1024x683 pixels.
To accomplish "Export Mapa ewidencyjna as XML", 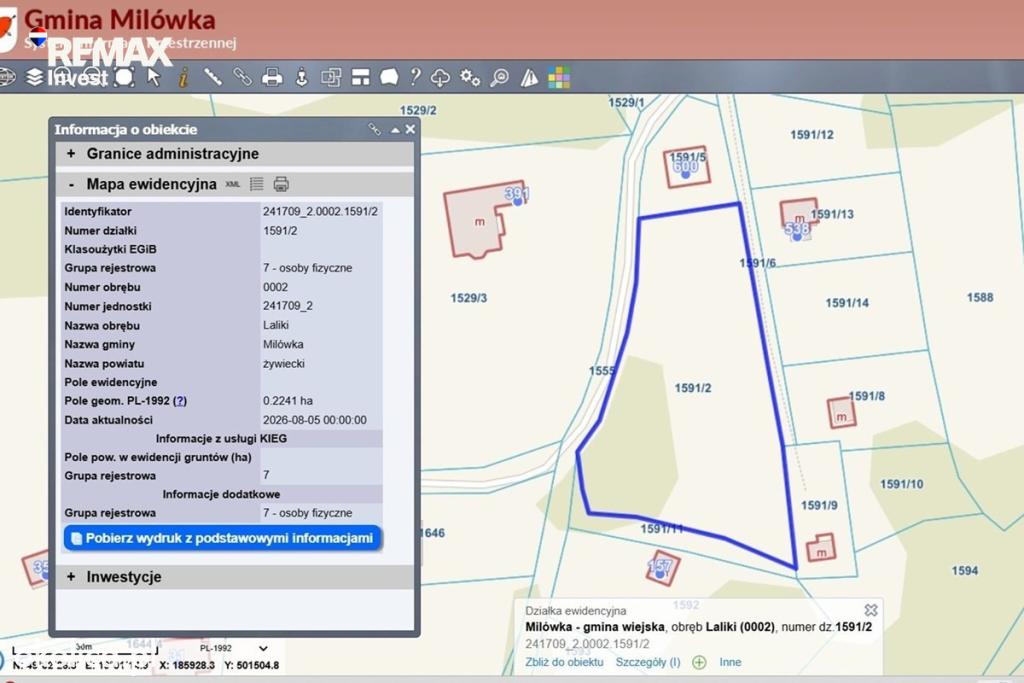I will (x=232, y=184).
